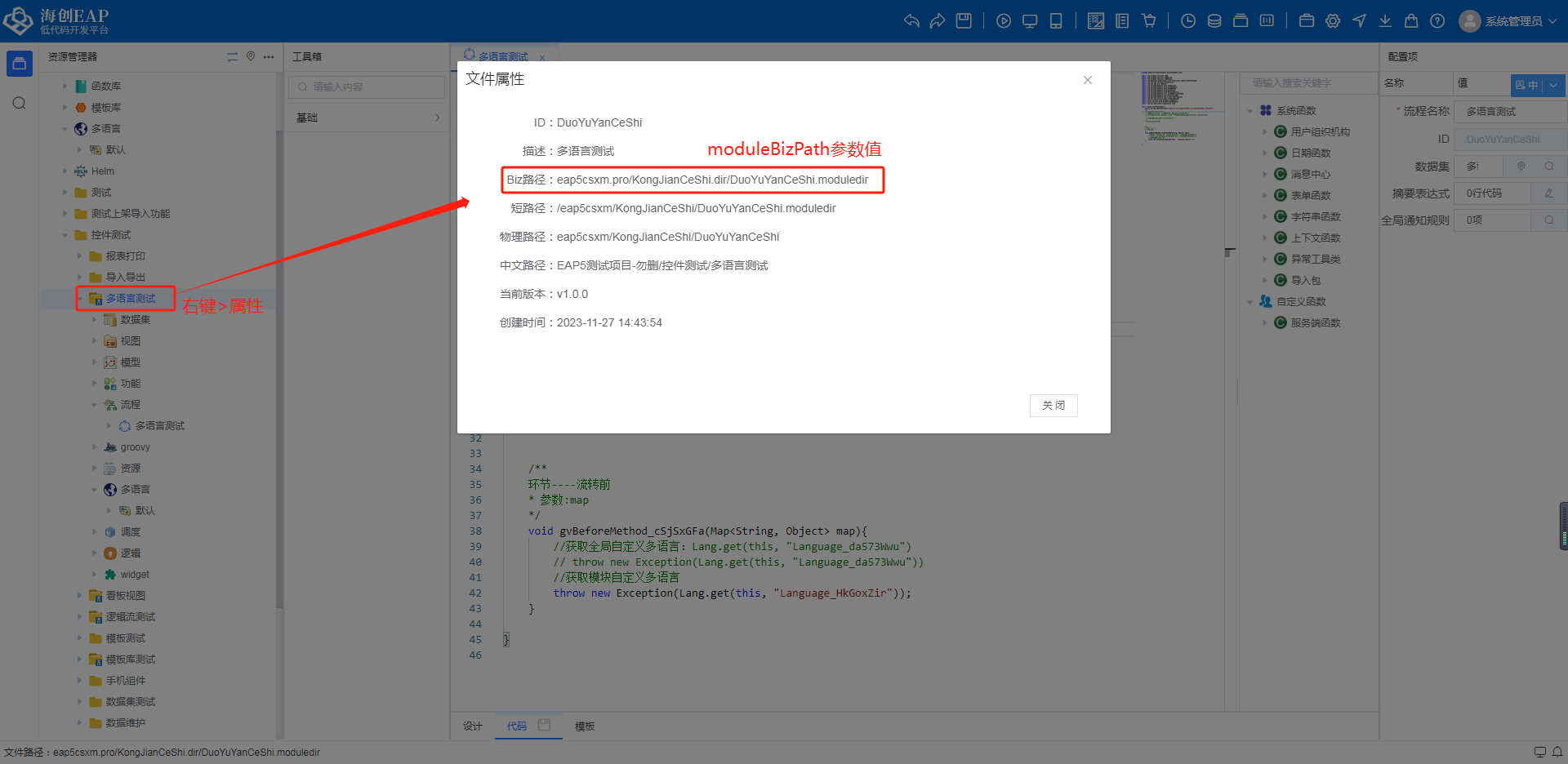Viewport: 1568px width, 764px height.
Task: Click the database stack icon
Action: pos(1214,21)
